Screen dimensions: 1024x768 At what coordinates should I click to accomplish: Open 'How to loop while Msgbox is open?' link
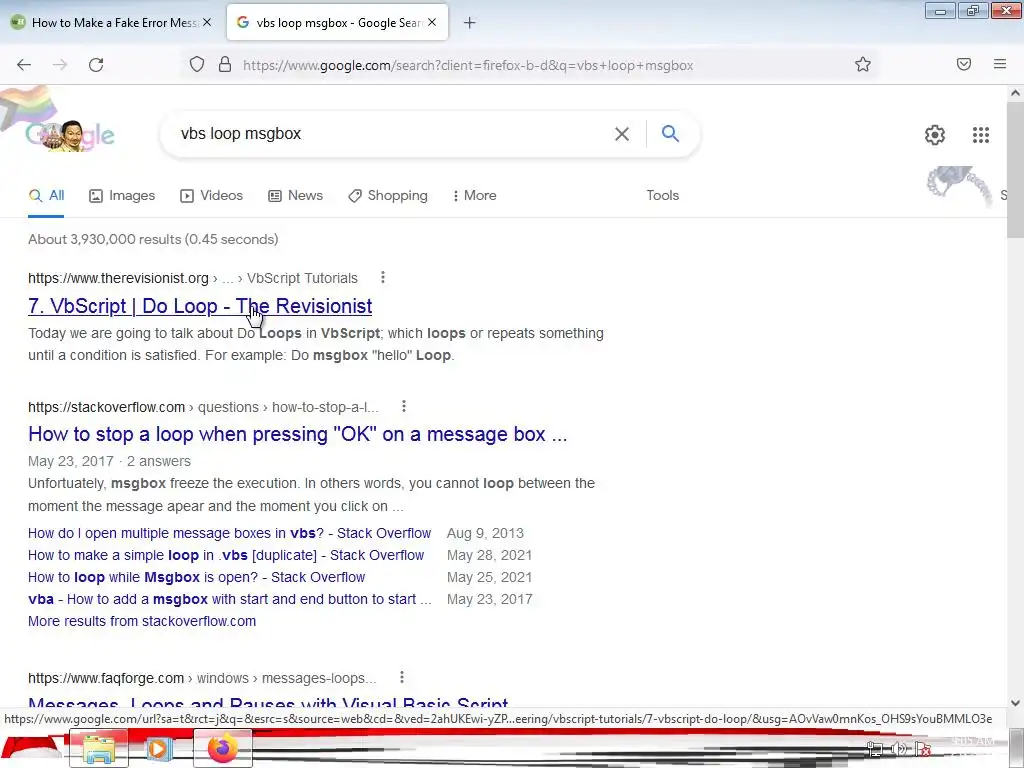point(196,577)
